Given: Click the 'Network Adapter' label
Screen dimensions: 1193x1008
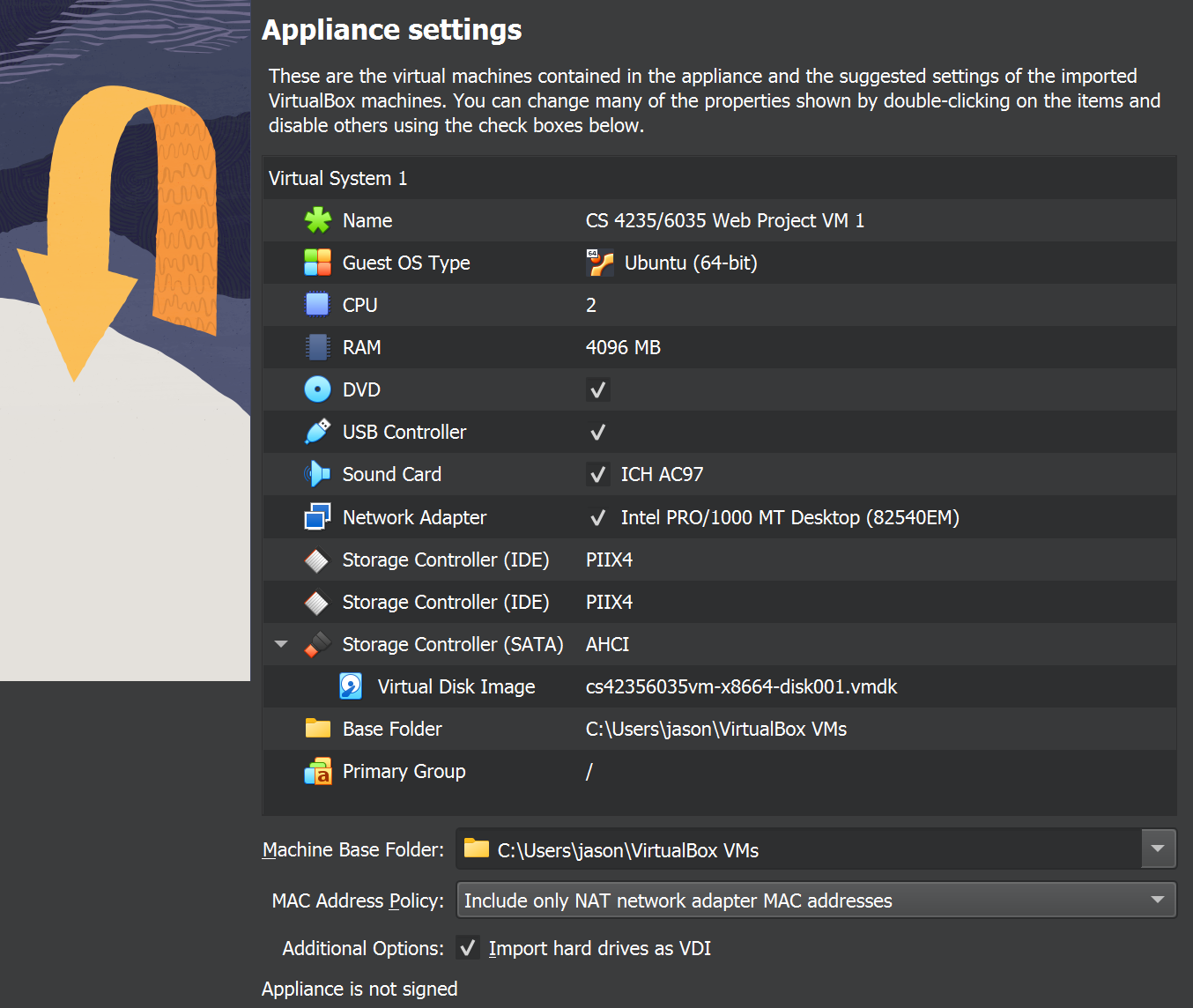Looking at the screenshot, I should pyautogui.click(x=414, y=517).
